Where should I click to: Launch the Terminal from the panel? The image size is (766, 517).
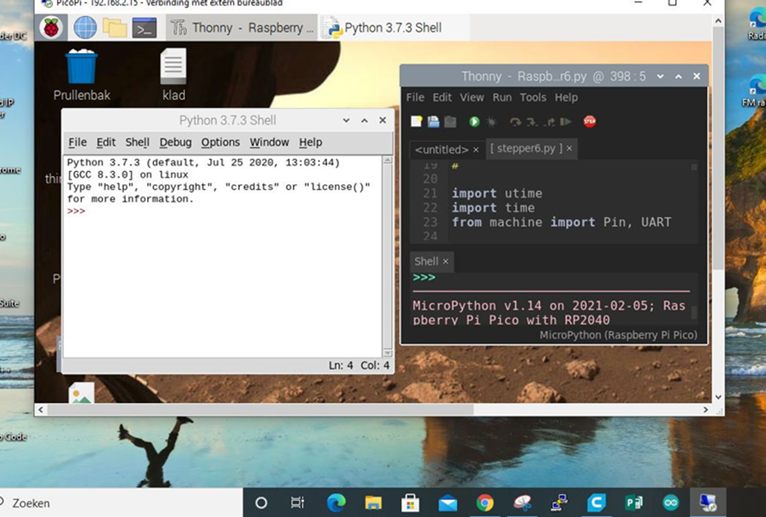(145, 28)
